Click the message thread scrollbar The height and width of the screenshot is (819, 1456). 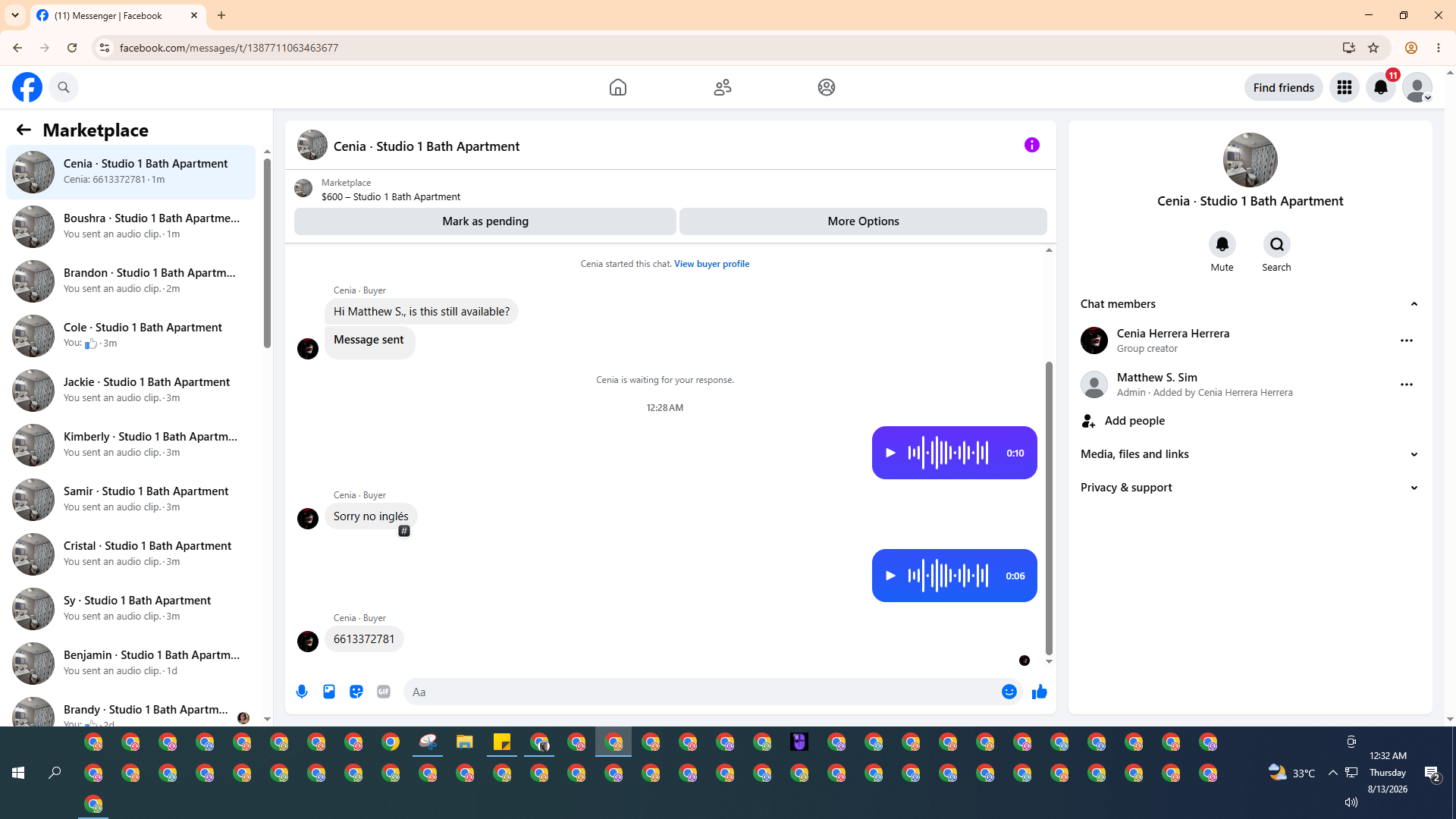[1049, 507]
